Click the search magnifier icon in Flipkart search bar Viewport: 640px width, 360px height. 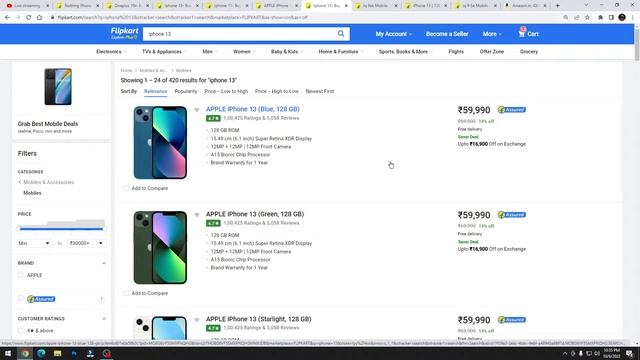341,34
